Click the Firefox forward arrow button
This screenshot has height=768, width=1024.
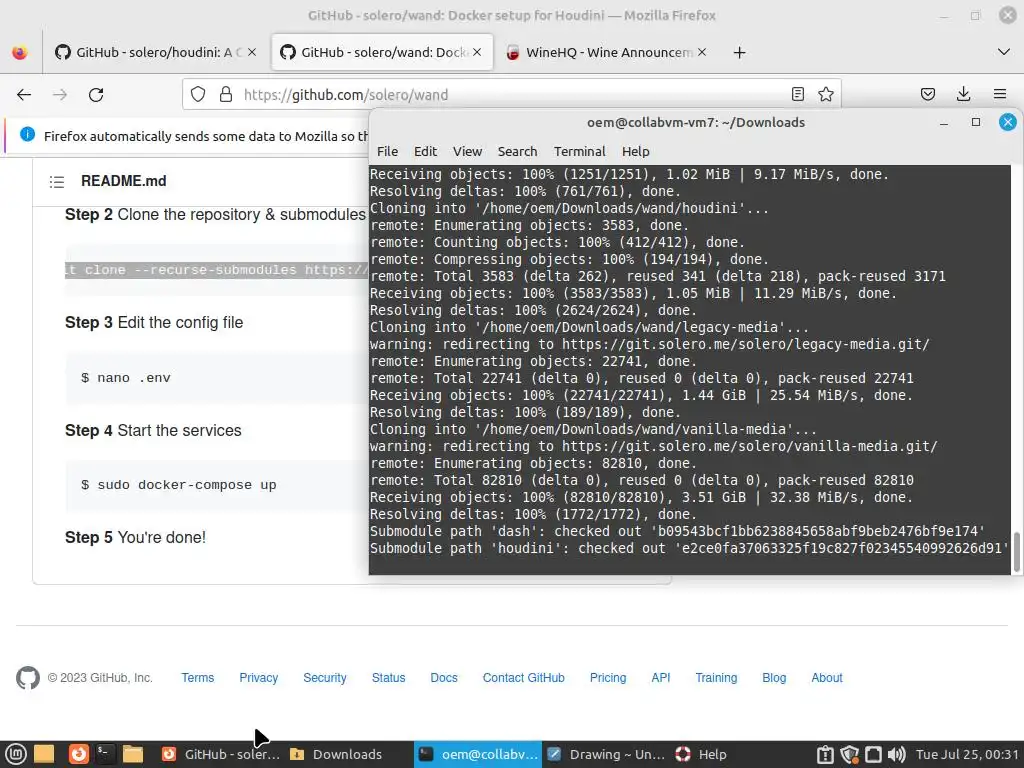click(x=60, y=95)
